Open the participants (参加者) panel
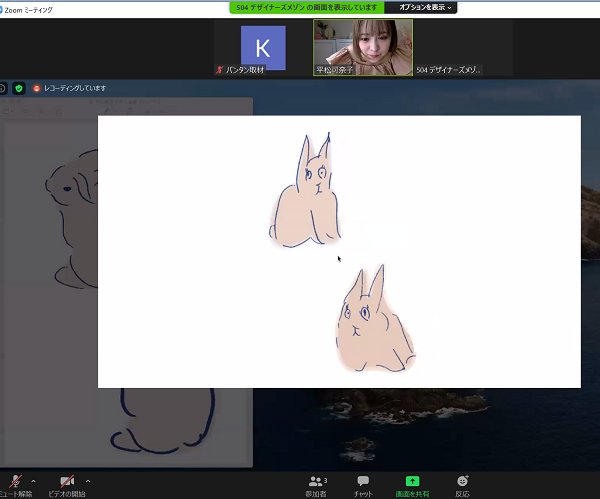Image resolution: width=600 pixels, height=499 pixels. 317,482
